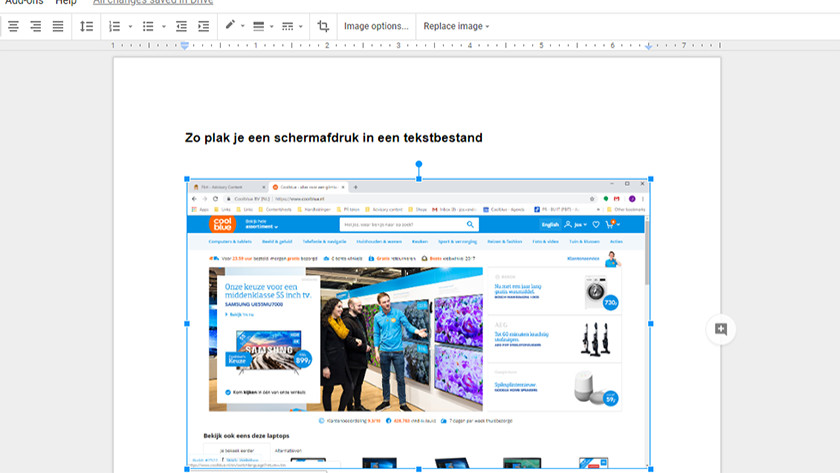Decrease the indent

(181, 26)
